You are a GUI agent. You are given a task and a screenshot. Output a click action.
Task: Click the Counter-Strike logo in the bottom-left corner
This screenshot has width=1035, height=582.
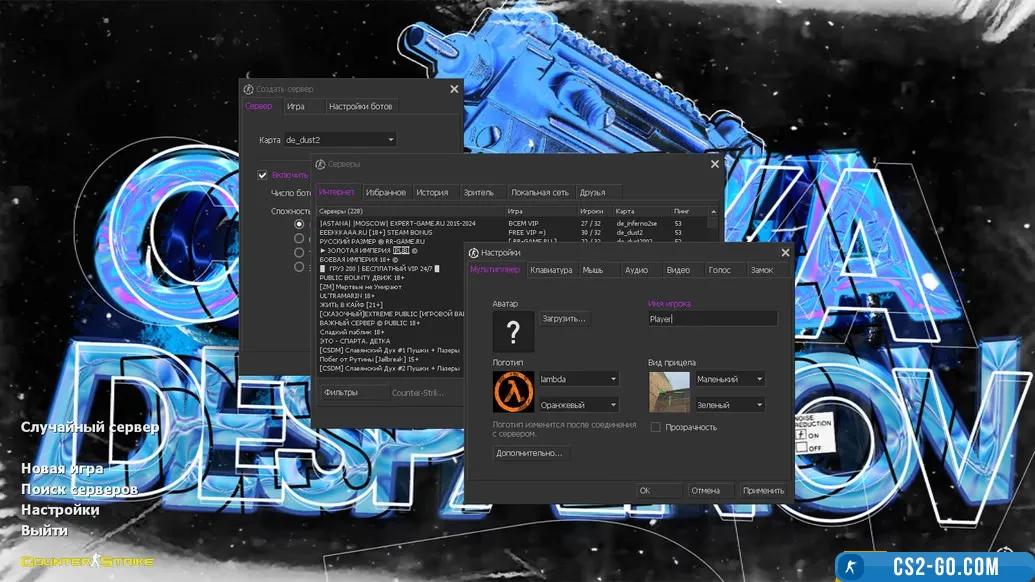point(88,561)
